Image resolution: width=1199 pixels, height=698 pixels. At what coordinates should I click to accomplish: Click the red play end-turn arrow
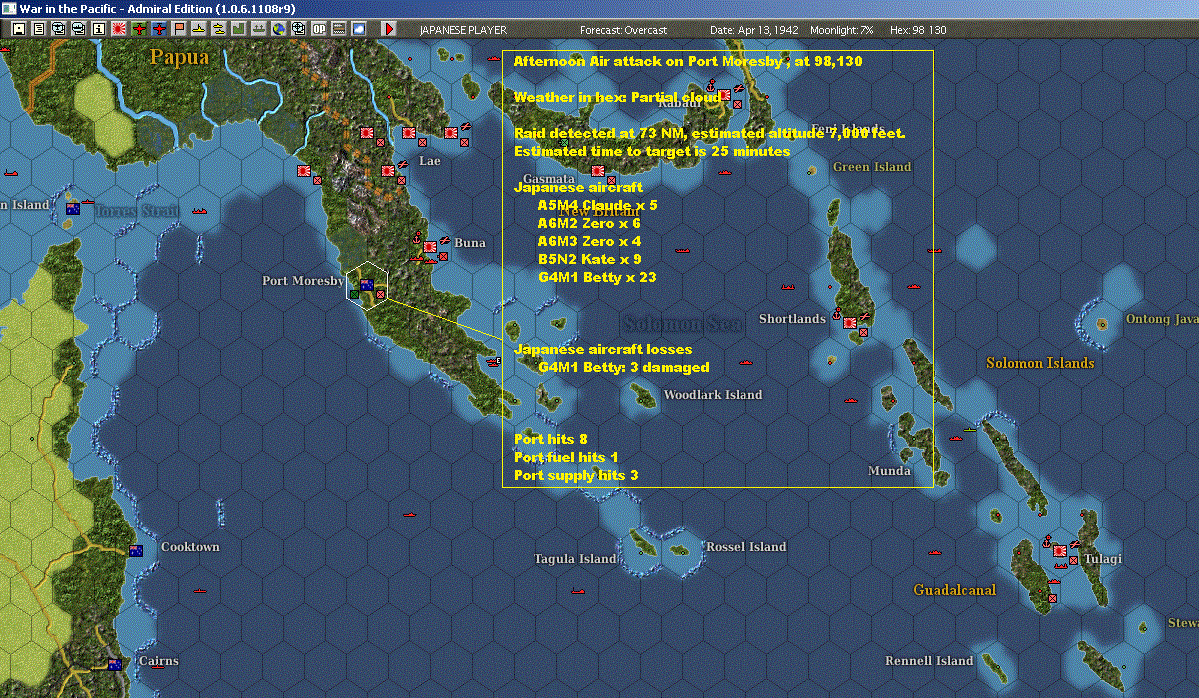point(388,29)
